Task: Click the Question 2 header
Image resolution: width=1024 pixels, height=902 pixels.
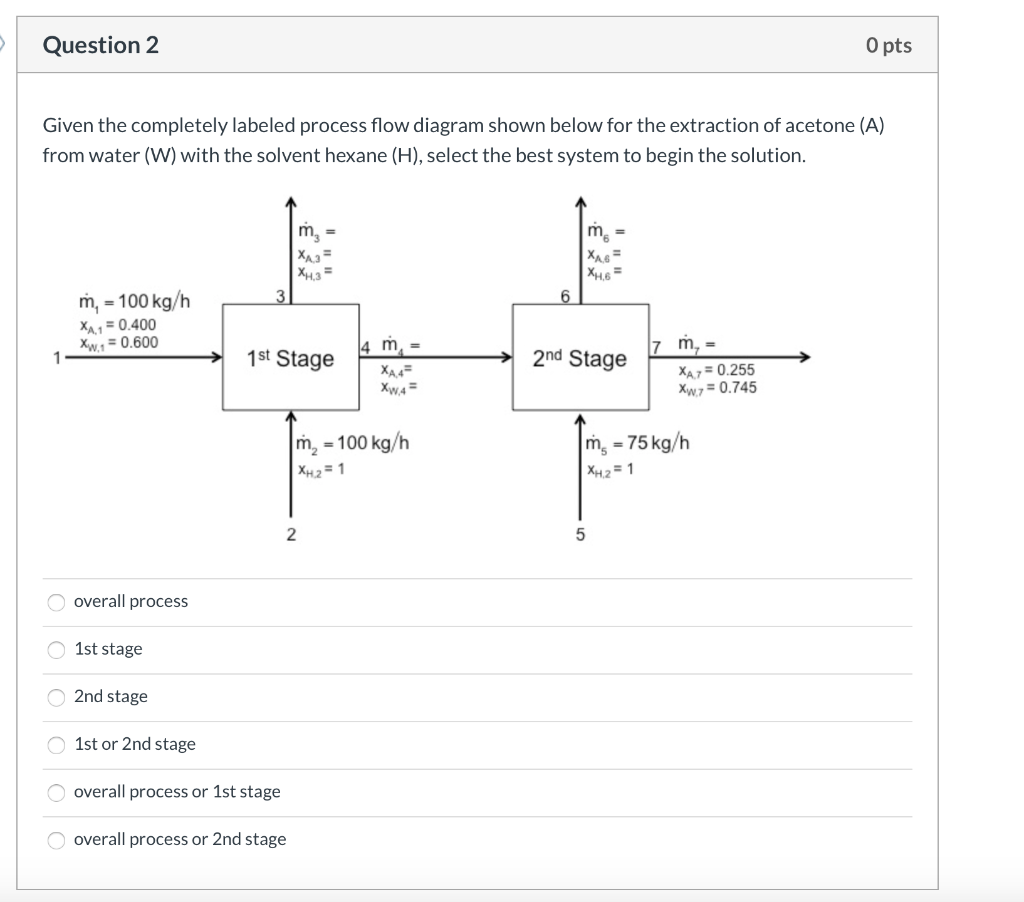Action: click(100, 44)
